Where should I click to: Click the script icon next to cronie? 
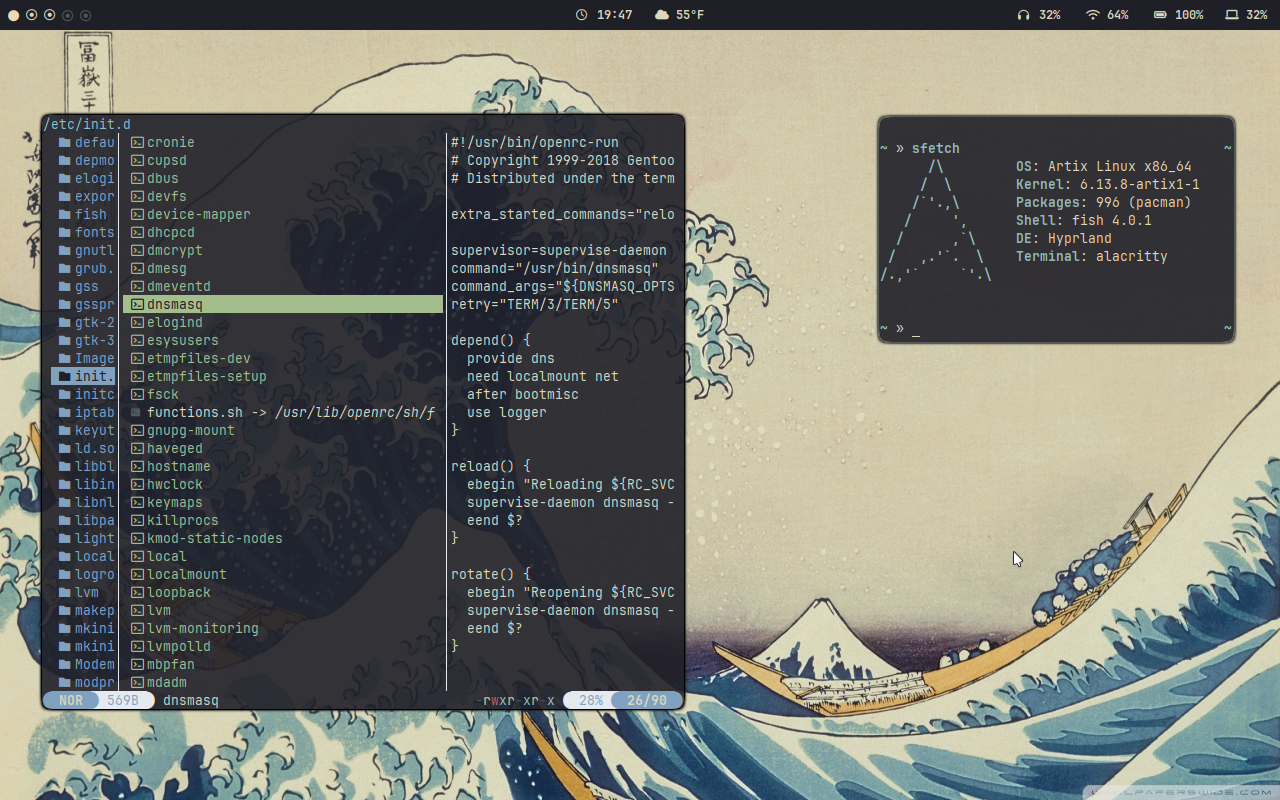pyautogui.click(x=137, y=142)
